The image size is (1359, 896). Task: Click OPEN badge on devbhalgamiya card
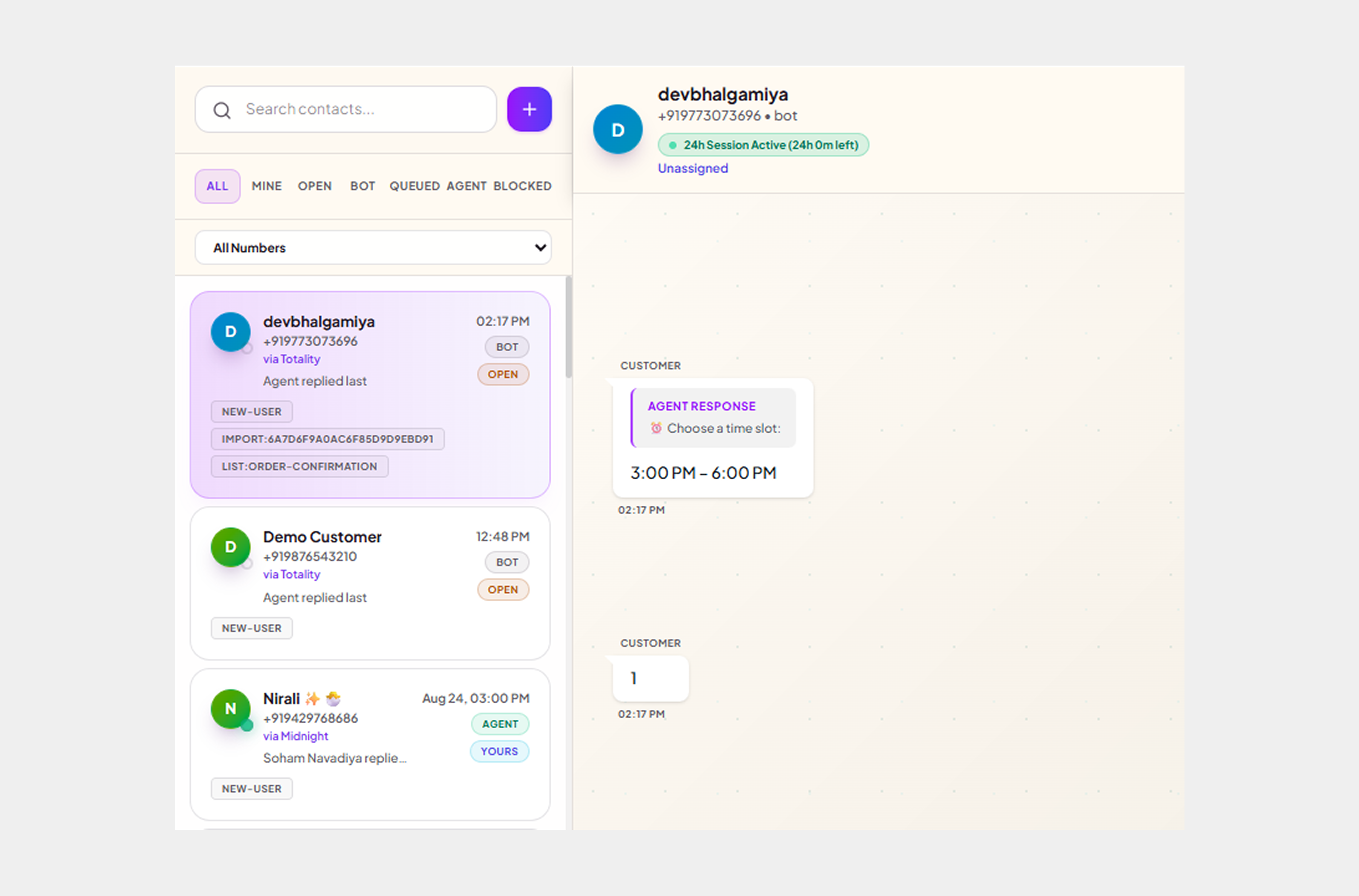pos(503,374)
